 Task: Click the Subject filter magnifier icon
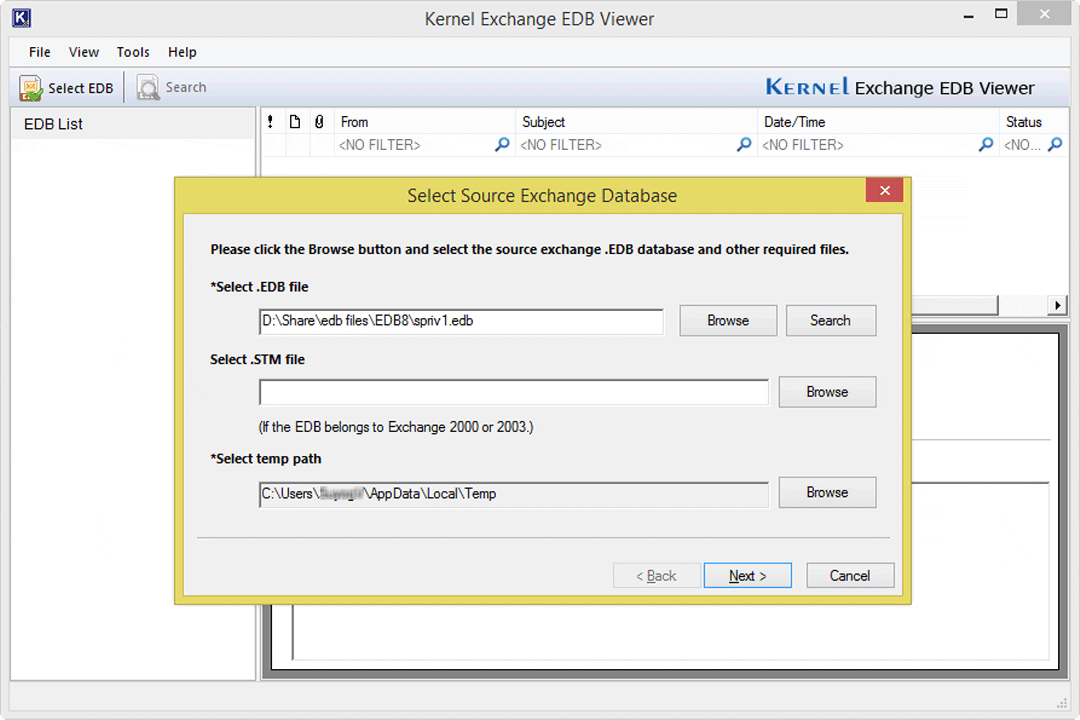[744, 145]
